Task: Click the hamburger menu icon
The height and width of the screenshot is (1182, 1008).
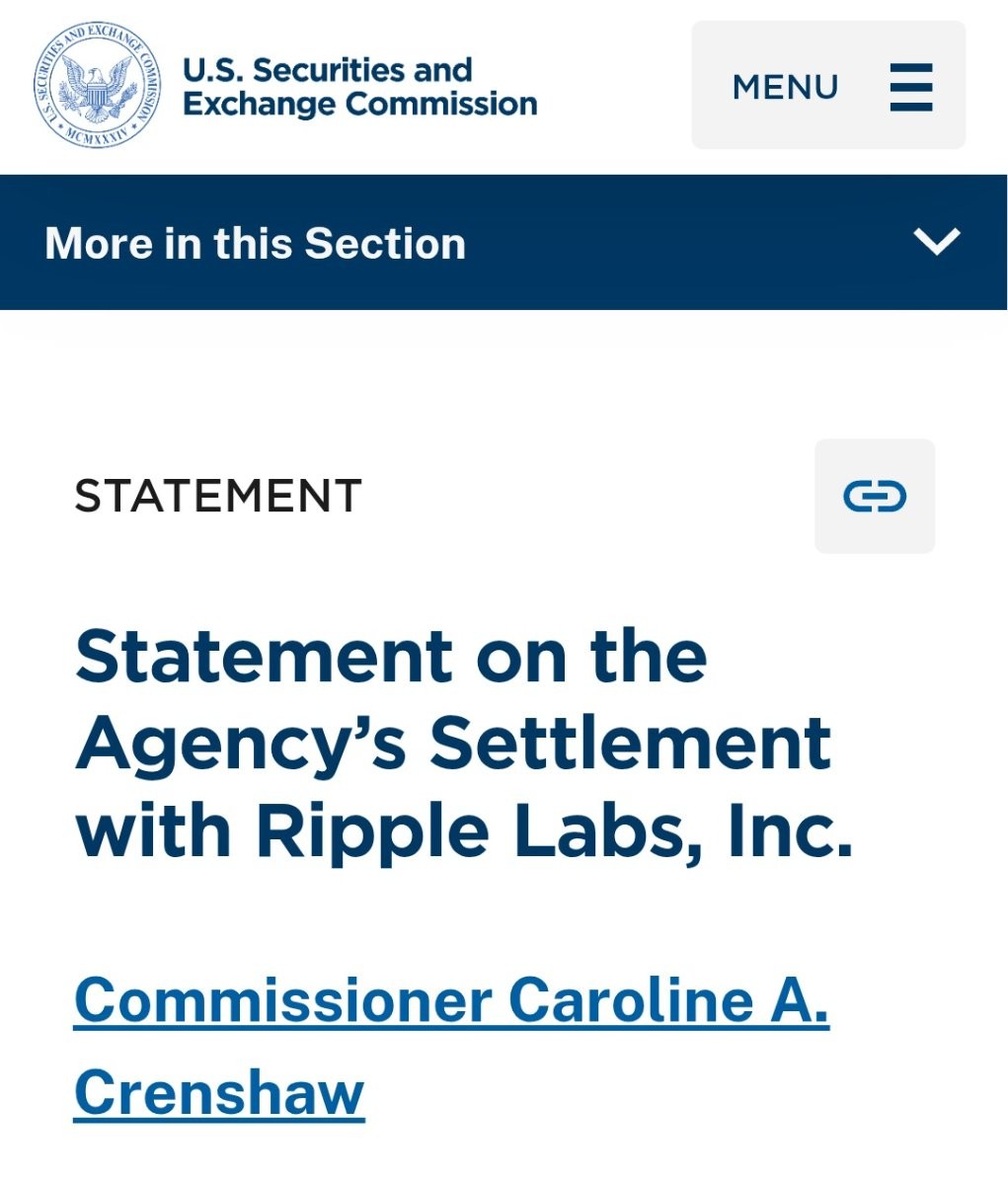Action: click(x=910, y=87)
